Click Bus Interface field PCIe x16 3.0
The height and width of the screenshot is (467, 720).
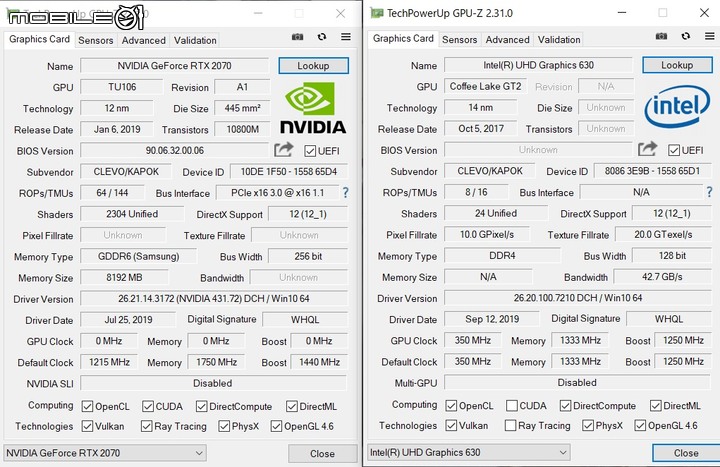click(x=278, y=193)
